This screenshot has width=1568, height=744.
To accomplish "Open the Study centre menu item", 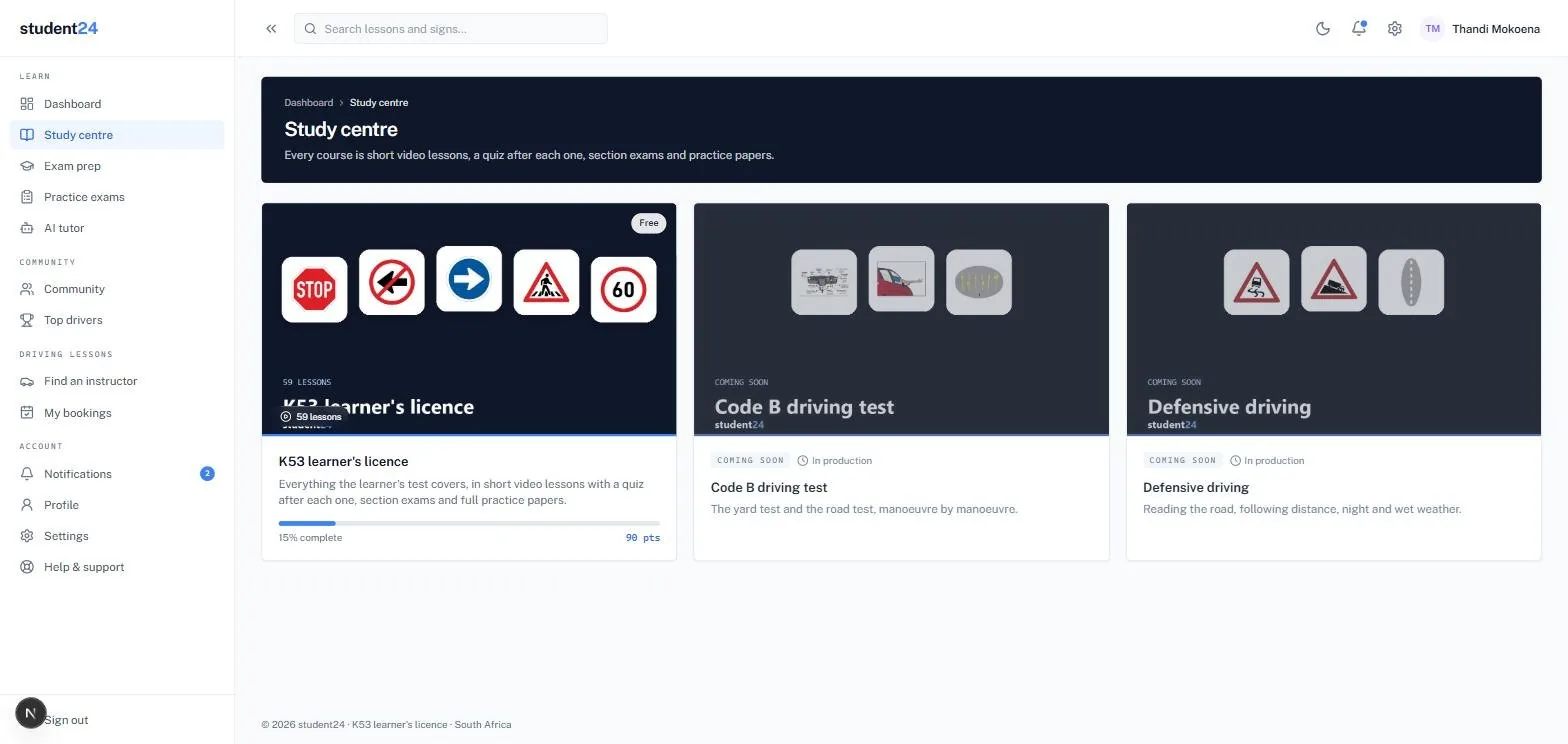I will click(117, 135).
